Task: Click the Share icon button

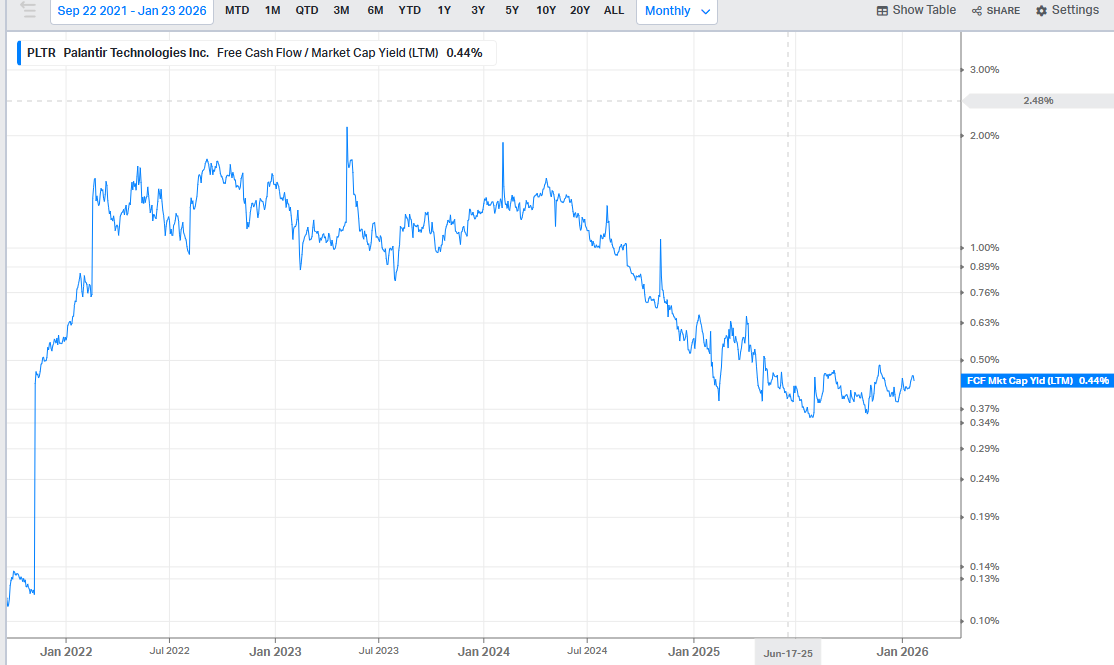Action: [995, 10]
